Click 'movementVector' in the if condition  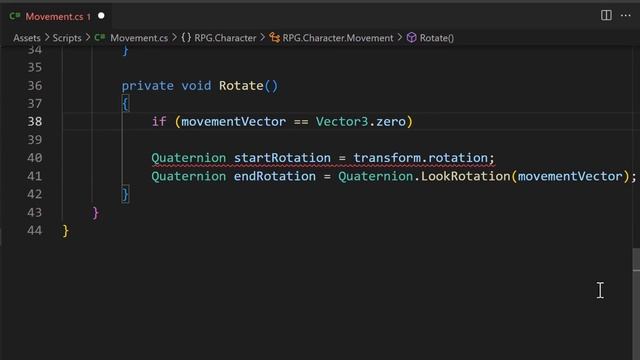pyautogui.click(x=233, y=122)
